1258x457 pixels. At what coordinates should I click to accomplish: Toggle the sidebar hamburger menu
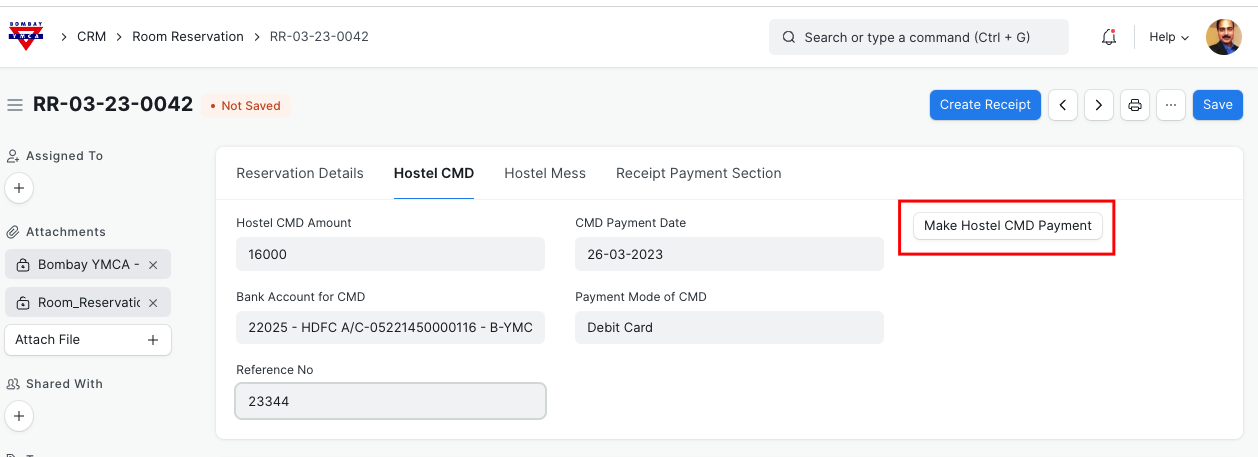[x=15, y=105]
